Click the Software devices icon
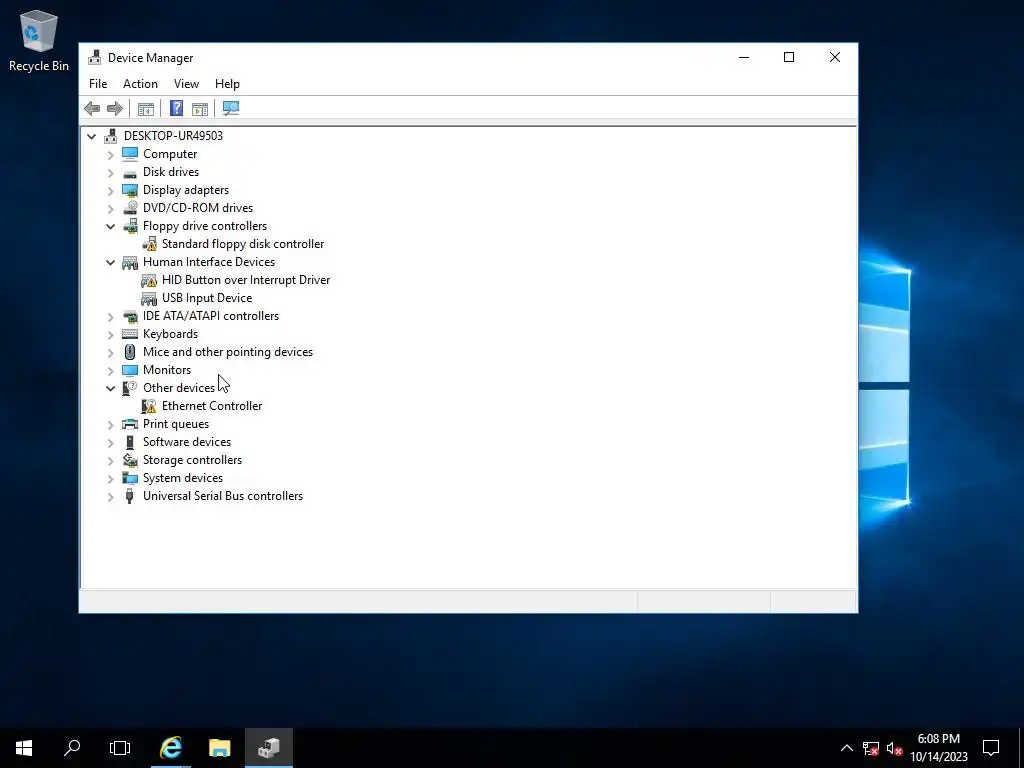The width and height of the screenshot is (1024, 768). tap(130, 442)
